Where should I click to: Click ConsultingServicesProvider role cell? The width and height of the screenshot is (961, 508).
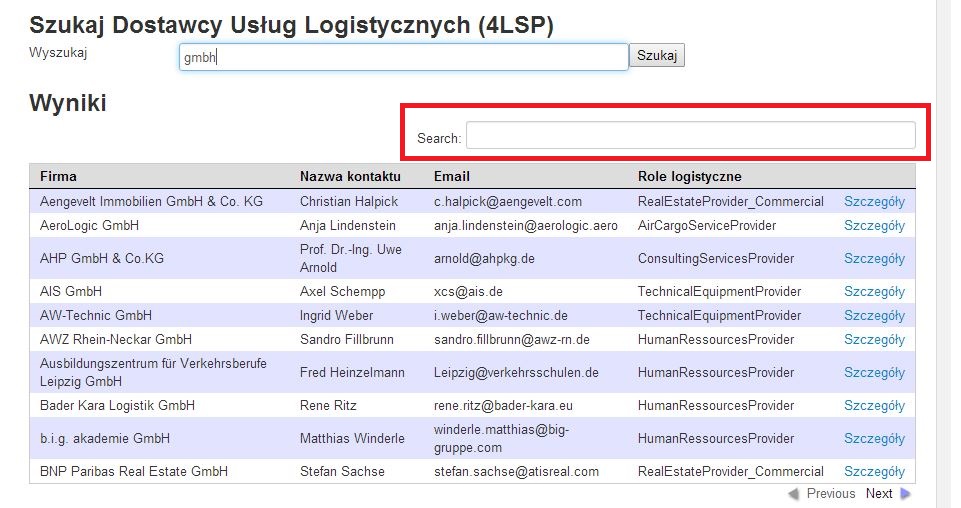[x=716, y=259]
